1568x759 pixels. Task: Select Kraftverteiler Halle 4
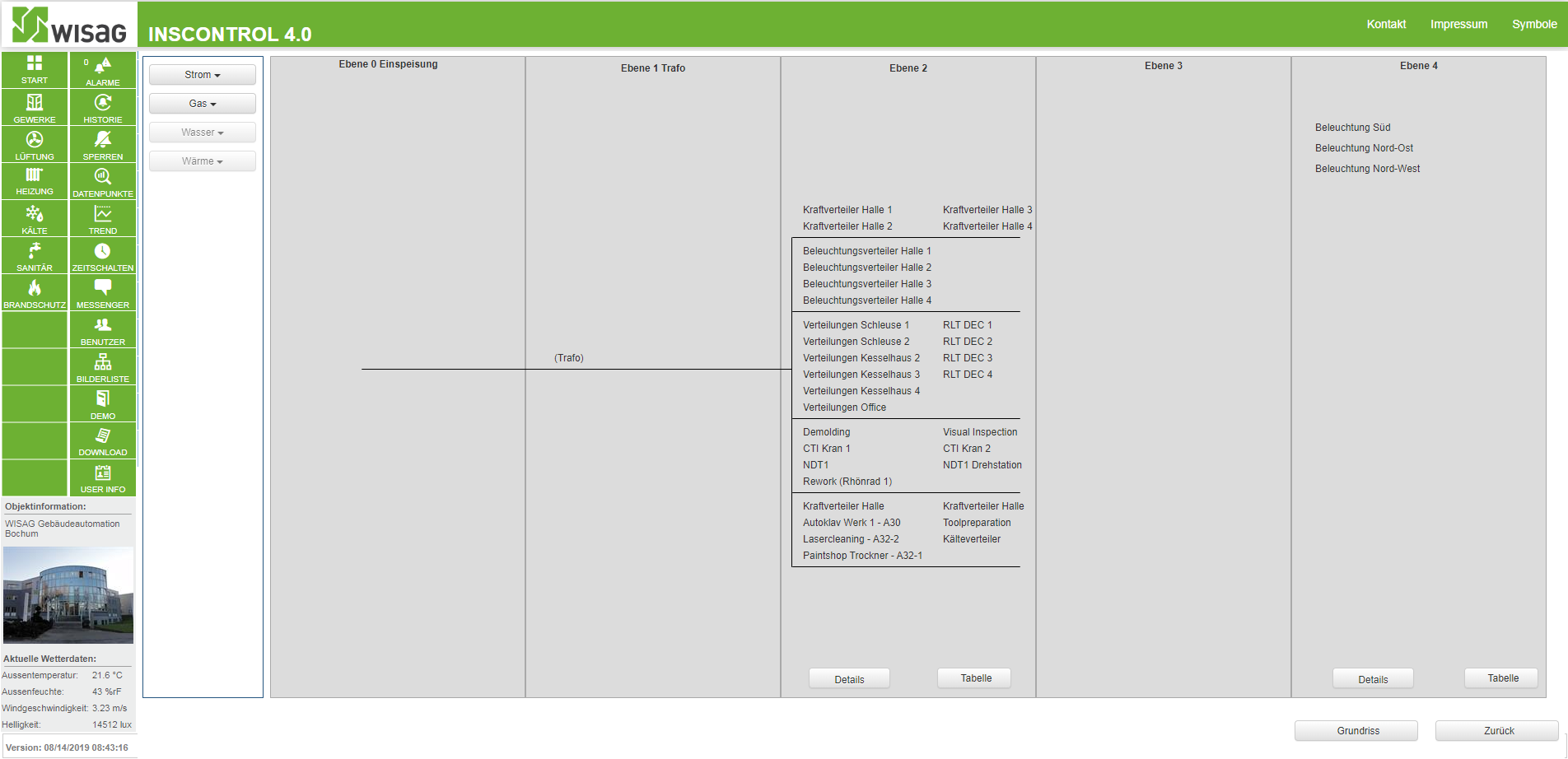(987, 226)
